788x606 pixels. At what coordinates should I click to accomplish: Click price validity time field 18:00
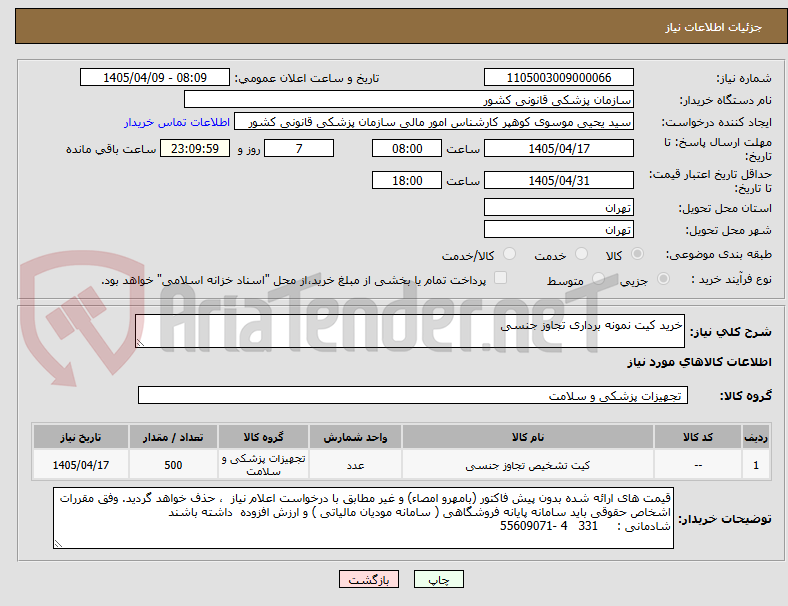click(x=407, y=180)
